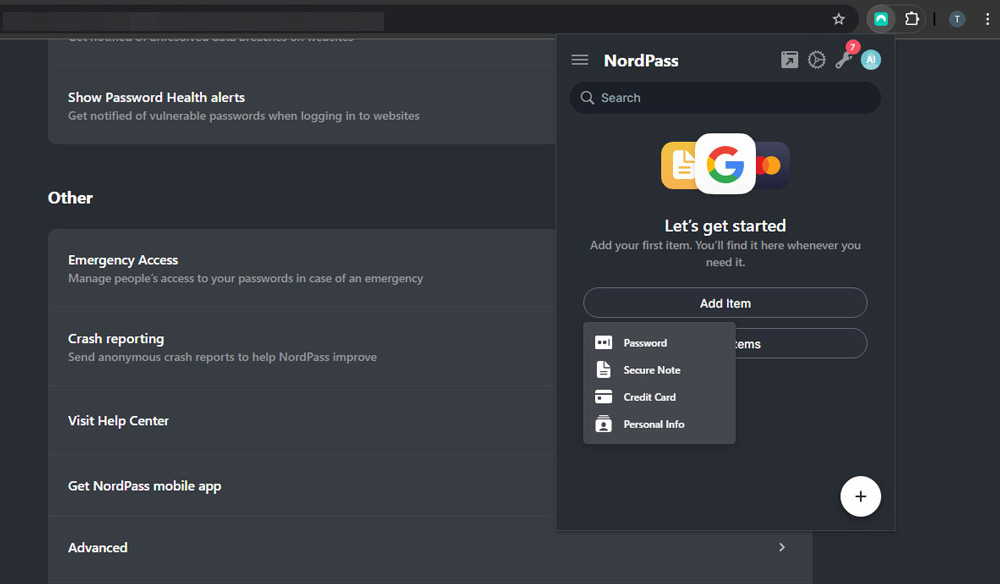Image resolution: width=1000 pixels, height=584 pixels.
Task: Open Visit Help Center link
Action: pos(302,421)
